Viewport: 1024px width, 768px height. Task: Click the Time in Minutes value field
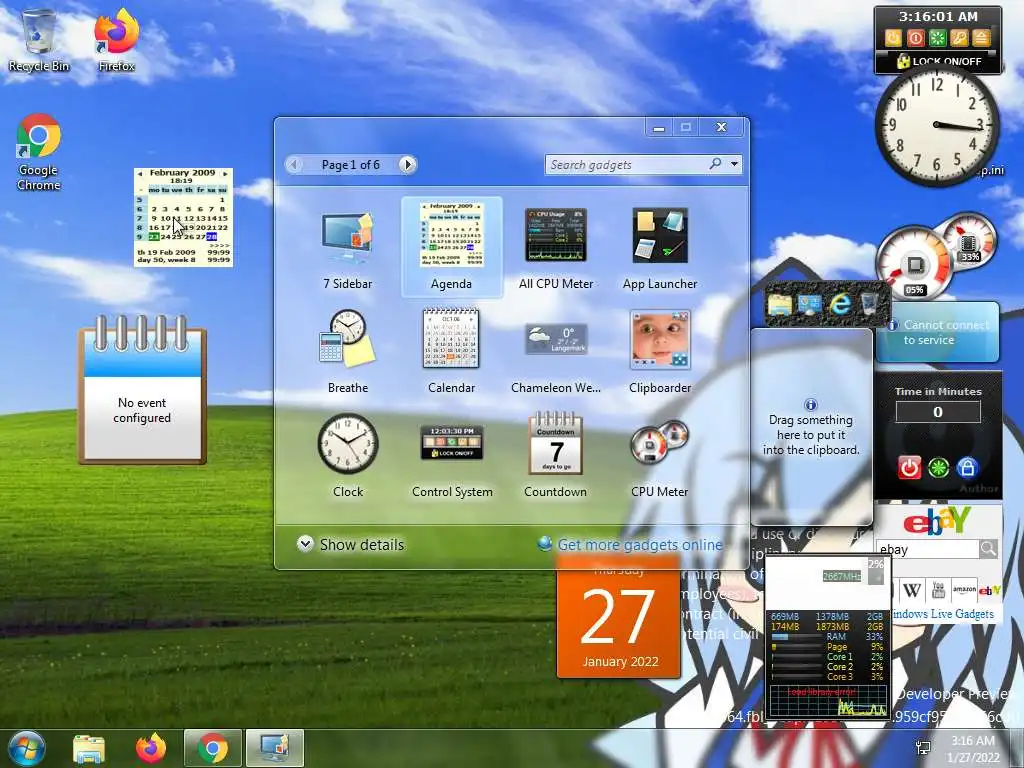point(938,412)
